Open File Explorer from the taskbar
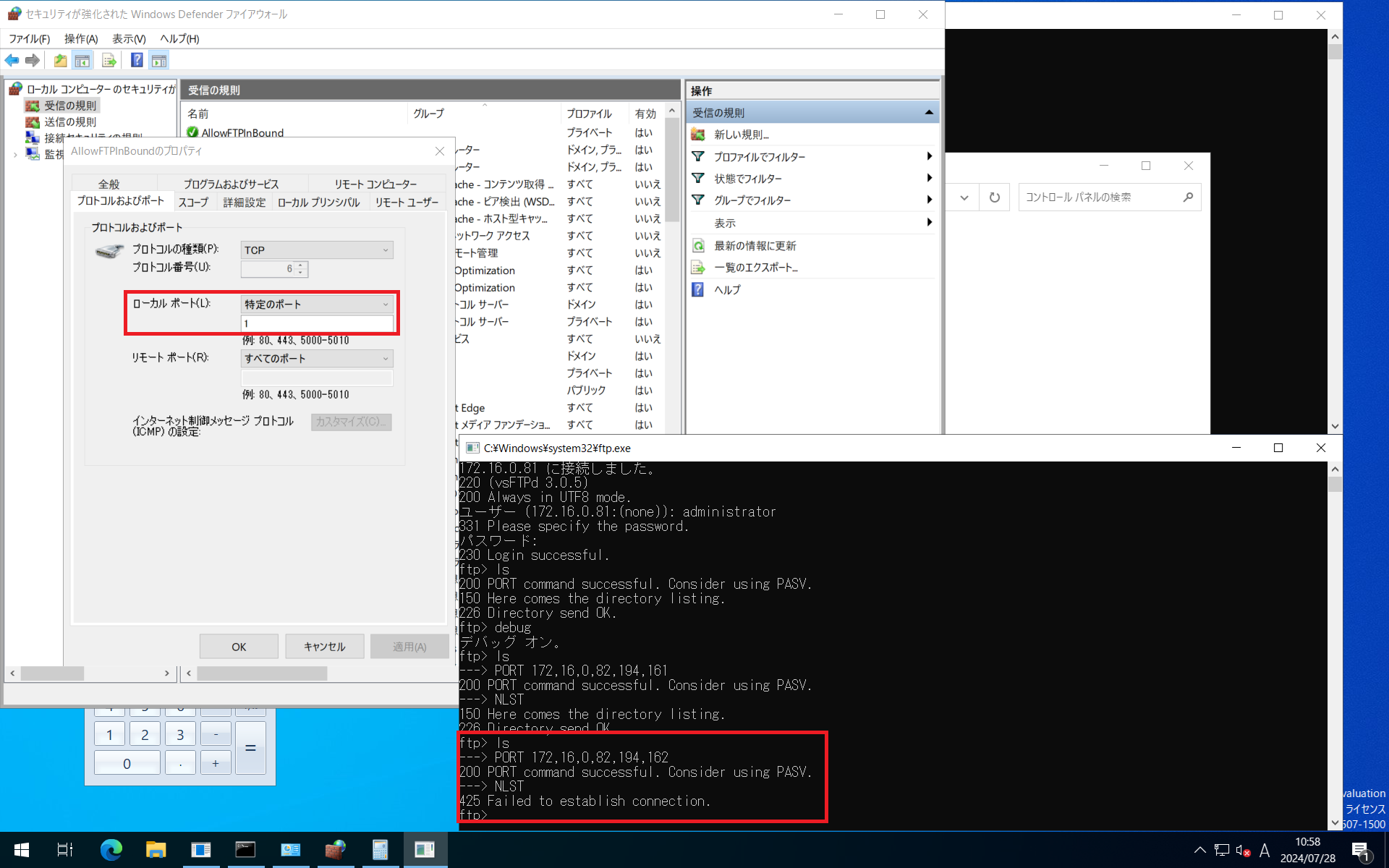 point(156,849)
